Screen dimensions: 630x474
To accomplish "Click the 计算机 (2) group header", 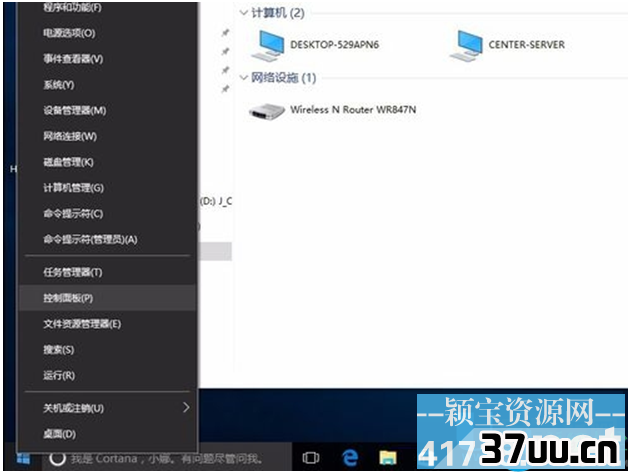I will (x=278, y=13).
